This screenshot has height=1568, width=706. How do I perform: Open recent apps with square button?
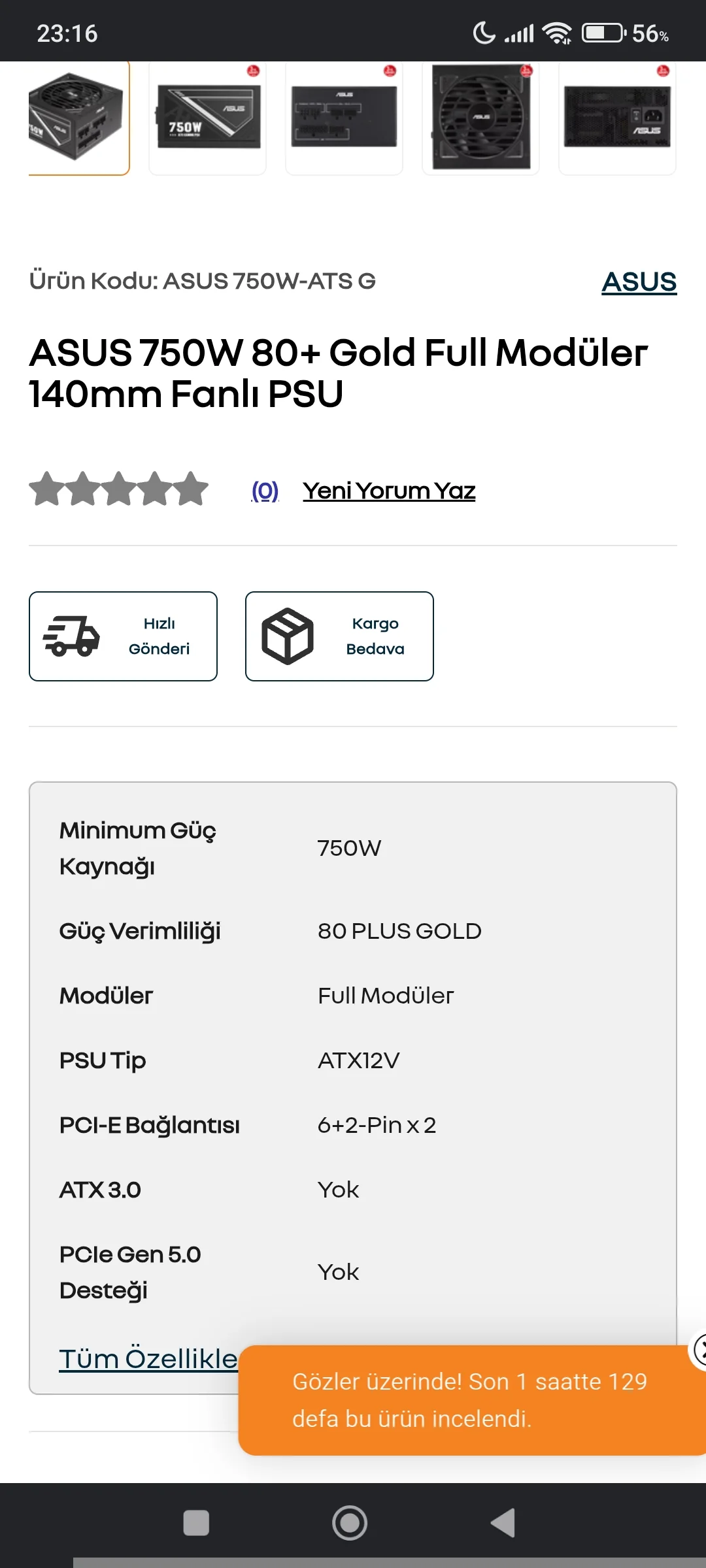196,1523
